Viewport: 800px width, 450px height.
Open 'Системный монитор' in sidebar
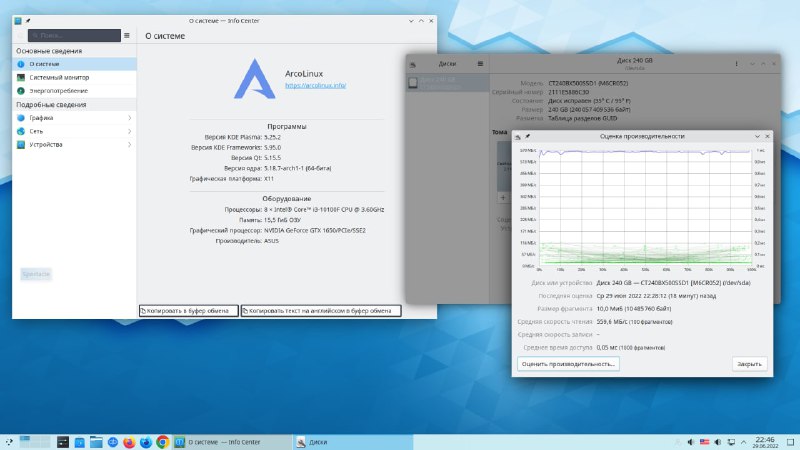[74, 78]
